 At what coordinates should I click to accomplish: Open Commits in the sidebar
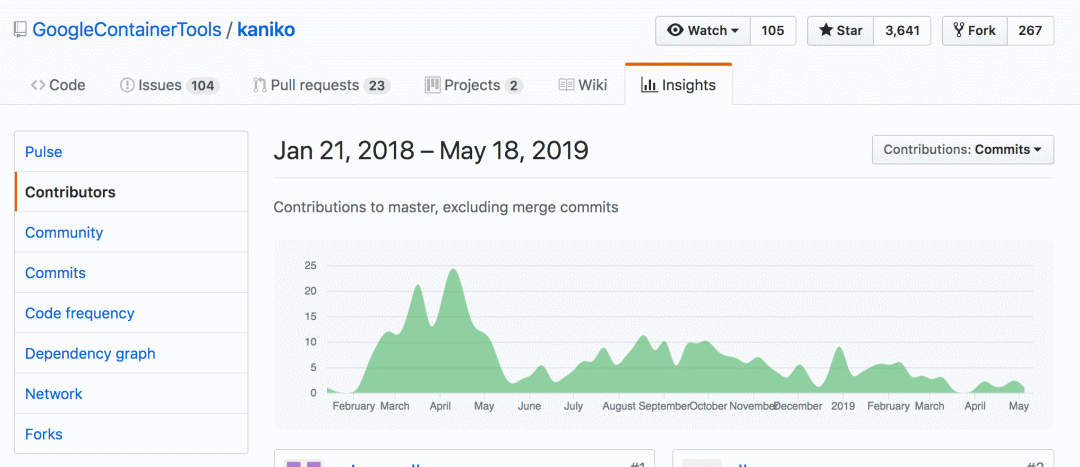pos(131,273)
